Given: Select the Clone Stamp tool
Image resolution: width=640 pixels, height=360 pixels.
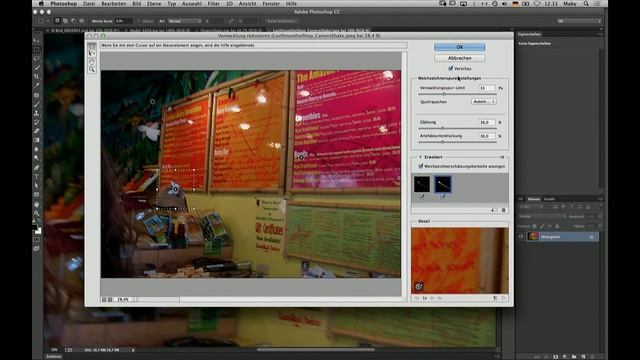Looking at the screenshot, I should 37,113.
